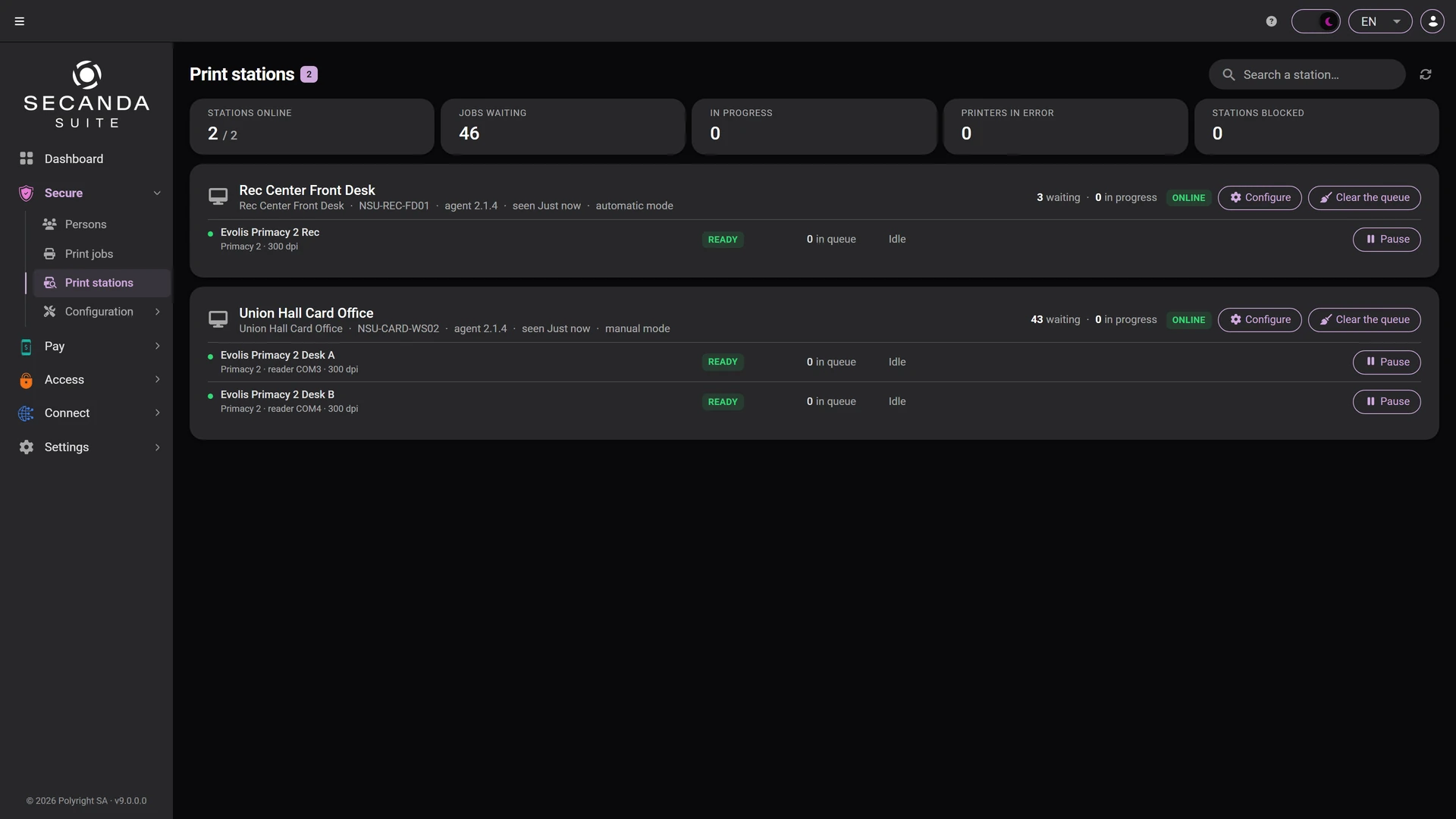
Task: Clear the queue for Rec Center Front Desk
Action: click(1364, 198)
